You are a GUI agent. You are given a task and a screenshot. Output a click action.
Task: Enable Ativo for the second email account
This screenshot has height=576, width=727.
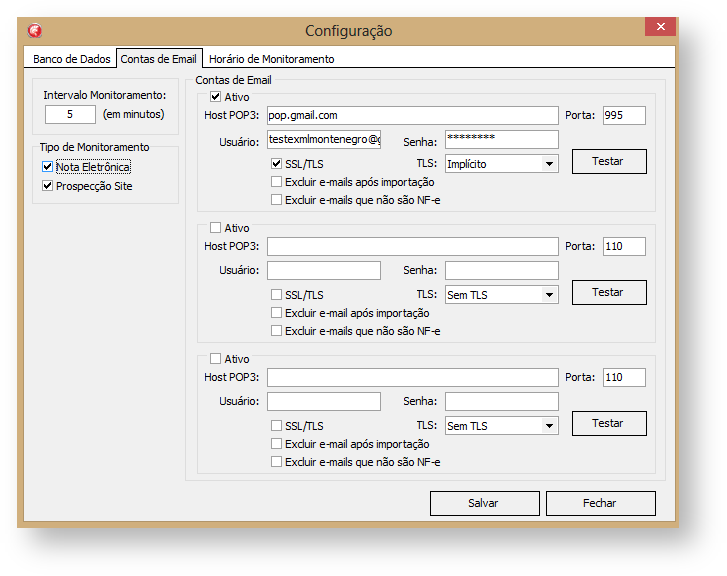216,228
